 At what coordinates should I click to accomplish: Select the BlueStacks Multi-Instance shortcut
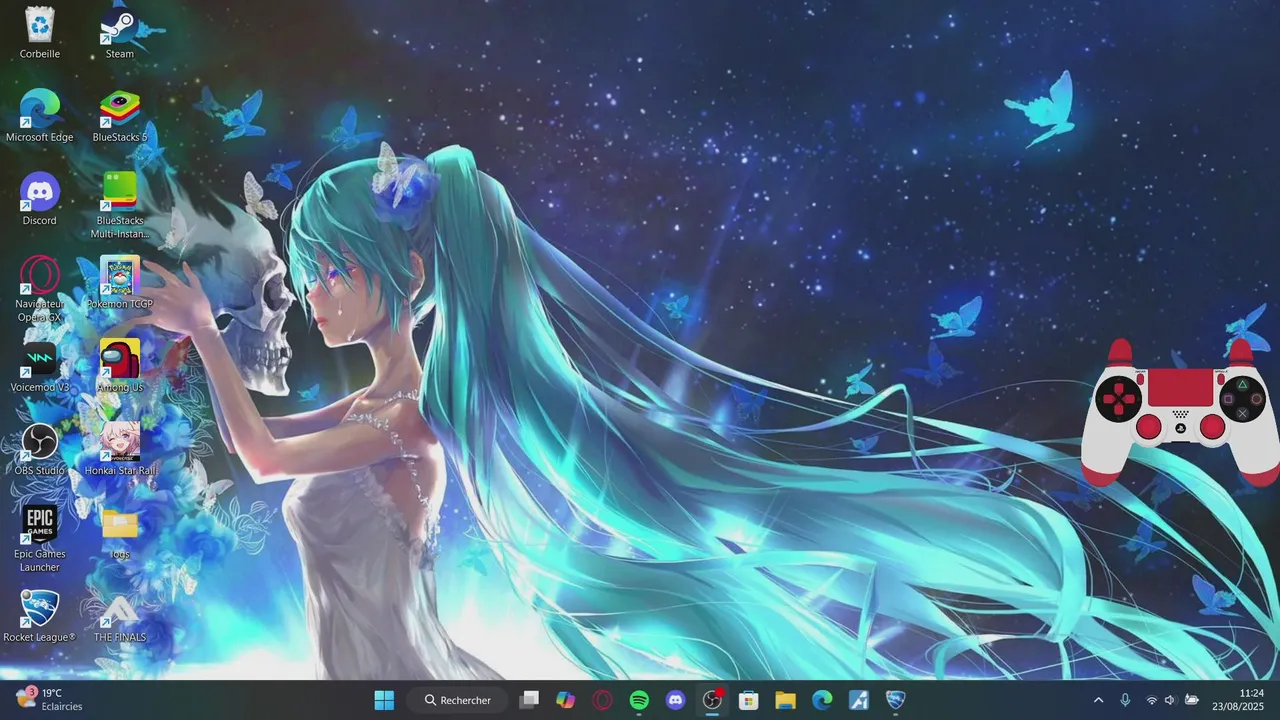(x=120, y=206)
